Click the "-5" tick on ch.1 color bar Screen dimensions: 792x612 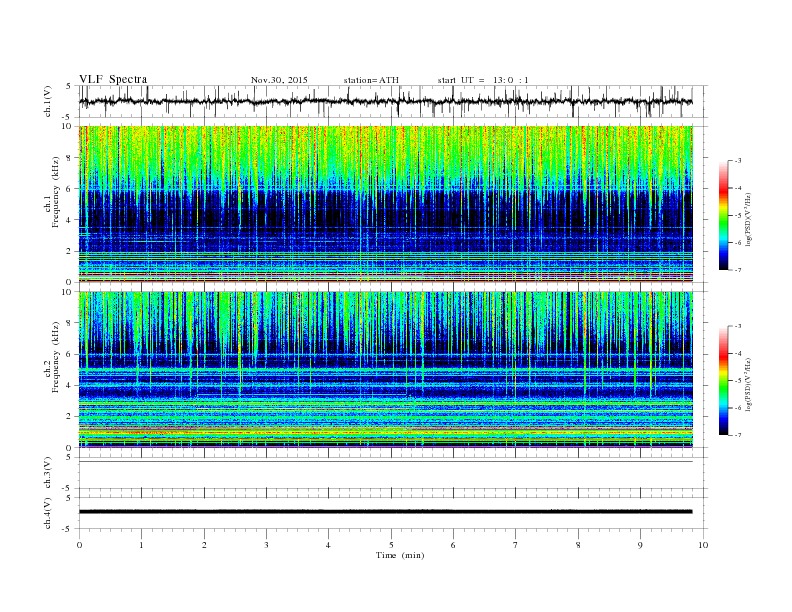point(737,215)
